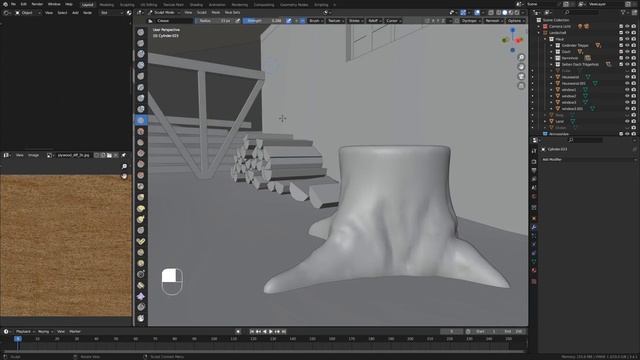Viewport: 640px width, 360px height.
Task: Open the sculpt Options dropdown
Action: coord(516,21)
